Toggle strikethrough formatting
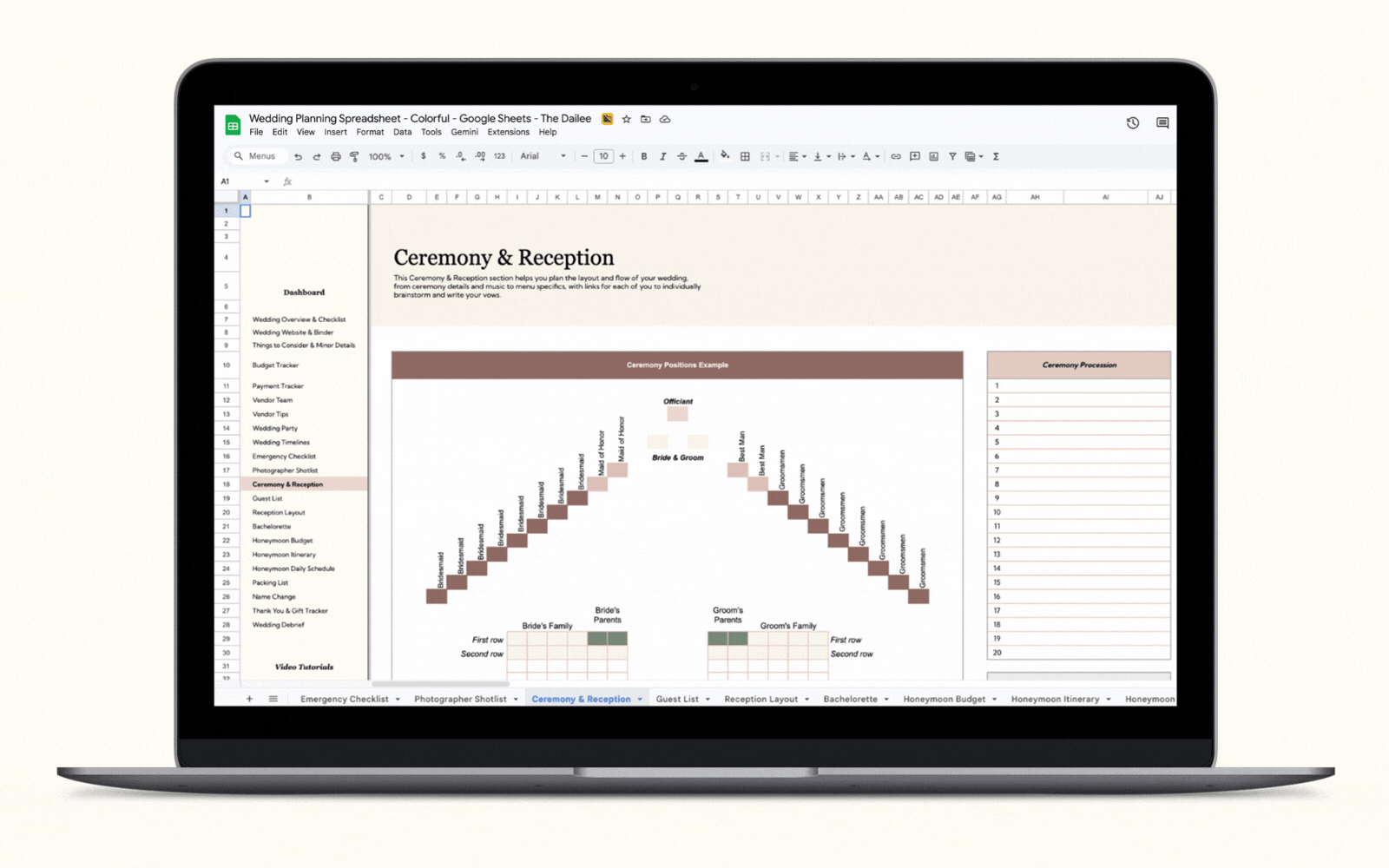Screen dimensions: 1389x868 coord(681,157)
